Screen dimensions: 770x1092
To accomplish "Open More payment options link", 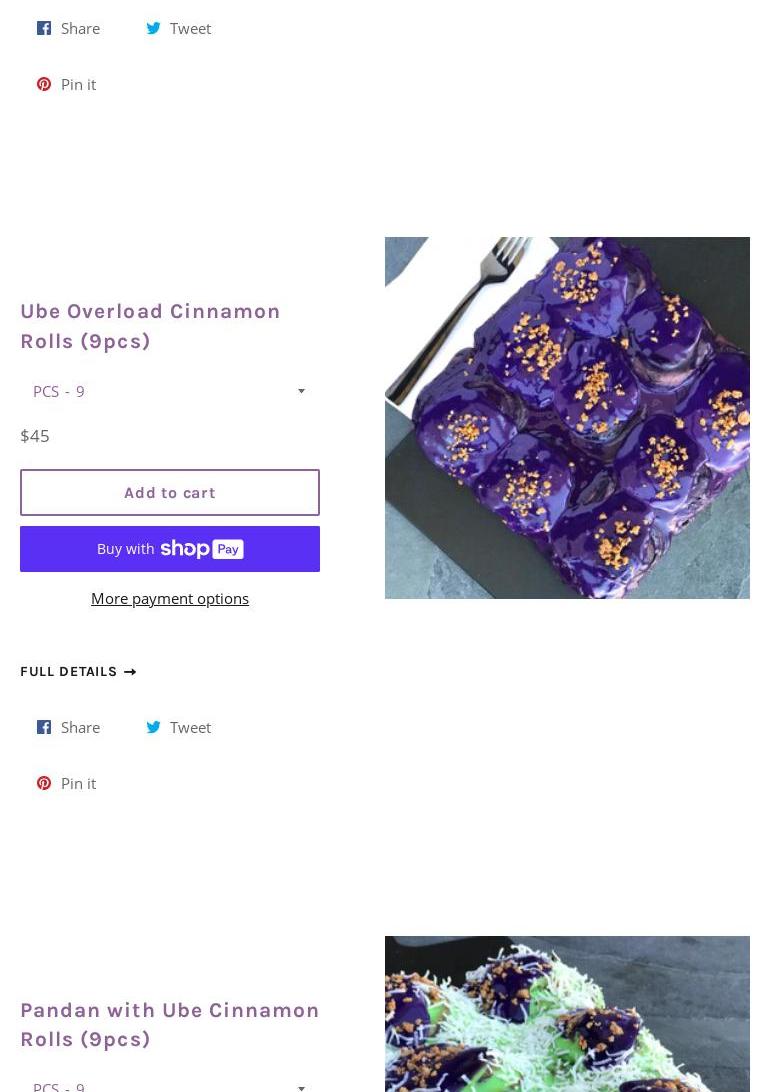I will 170,599.
